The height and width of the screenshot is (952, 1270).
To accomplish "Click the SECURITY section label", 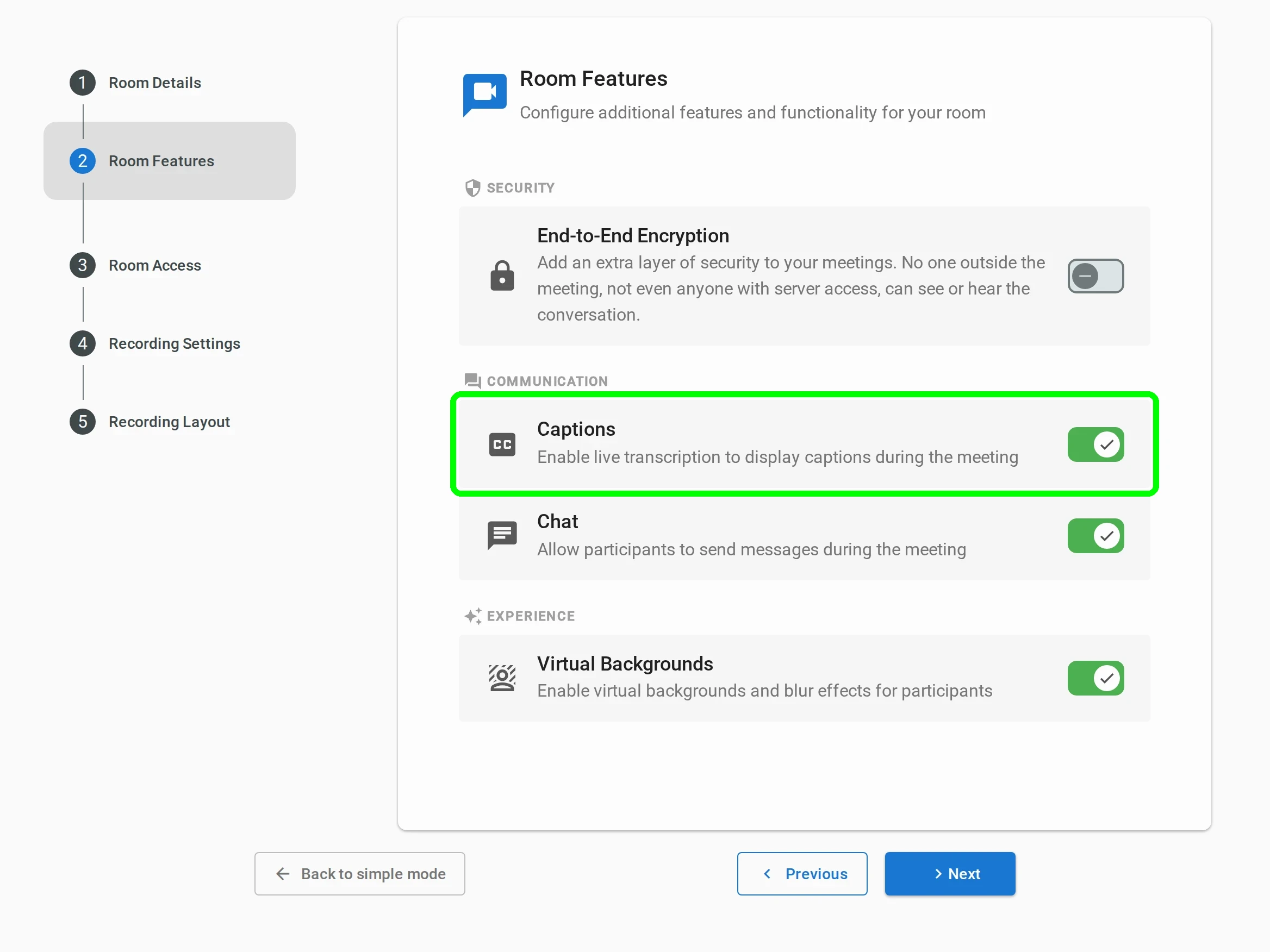I will (x=520, y=187).
